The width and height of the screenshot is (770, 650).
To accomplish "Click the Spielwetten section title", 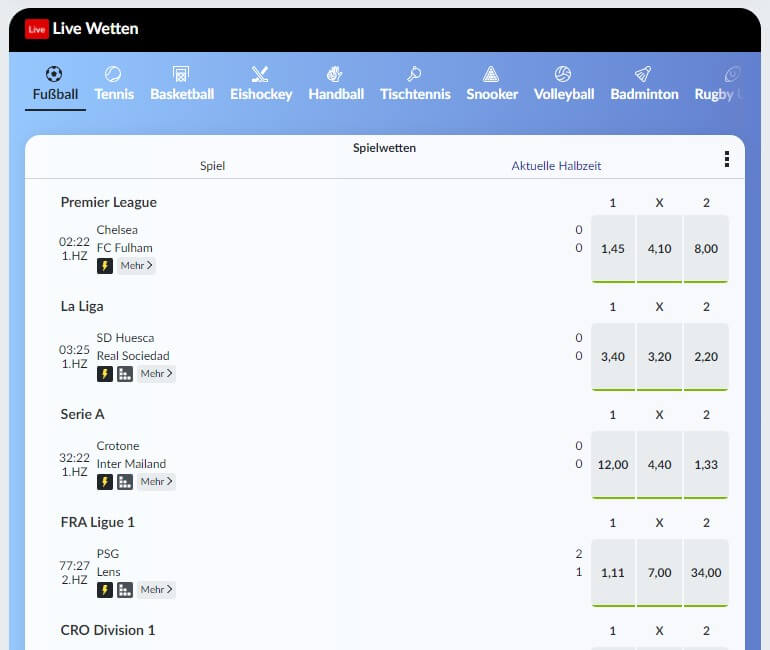I will pos(385,148).
